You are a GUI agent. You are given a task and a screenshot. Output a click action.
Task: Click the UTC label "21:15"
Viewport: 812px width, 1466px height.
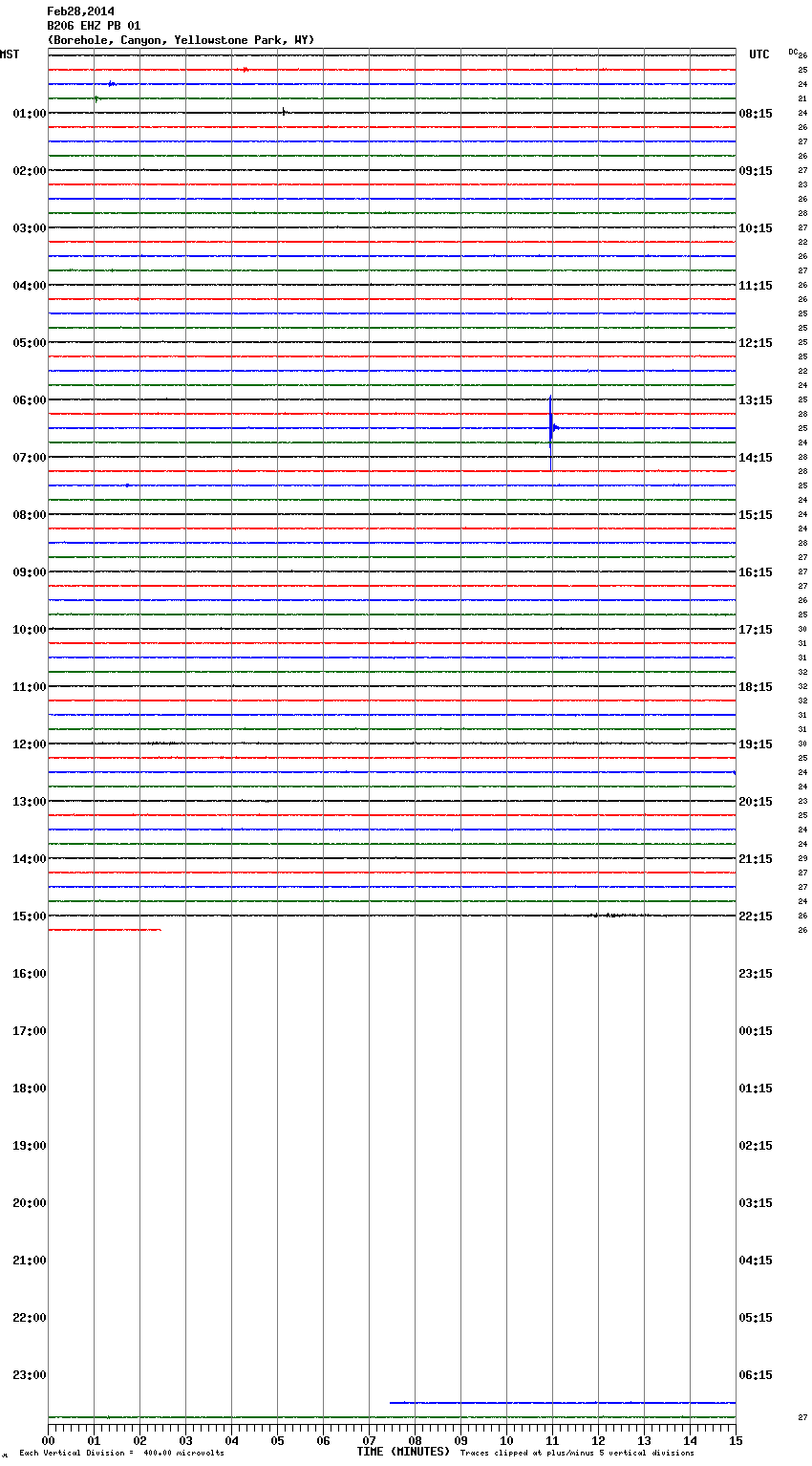pyautogui.click(x=756, y=859)
